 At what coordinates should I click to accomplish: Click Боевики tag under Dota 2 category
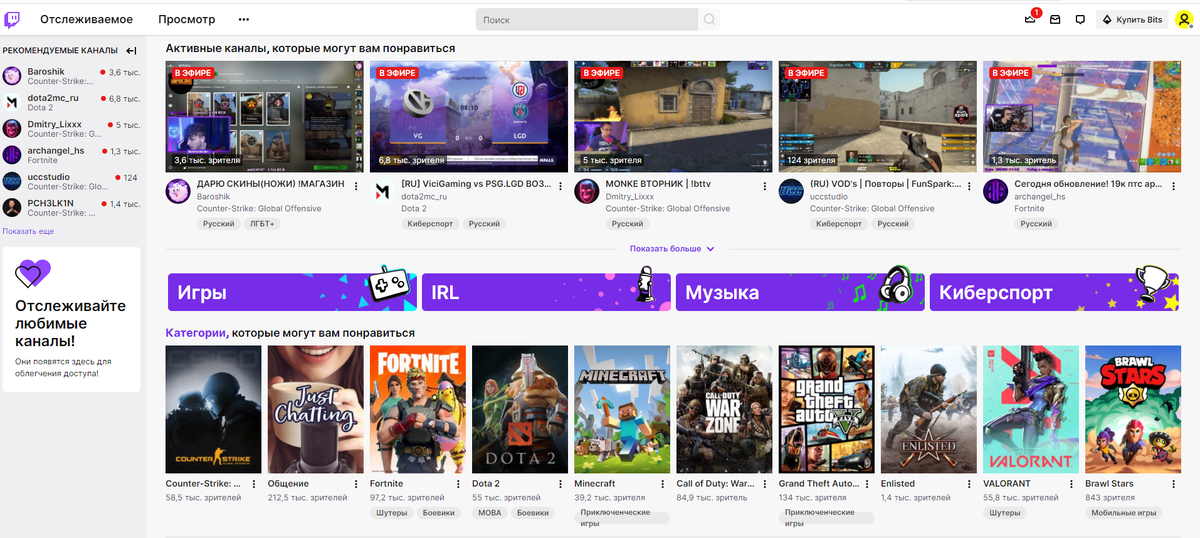click(534, 513)
